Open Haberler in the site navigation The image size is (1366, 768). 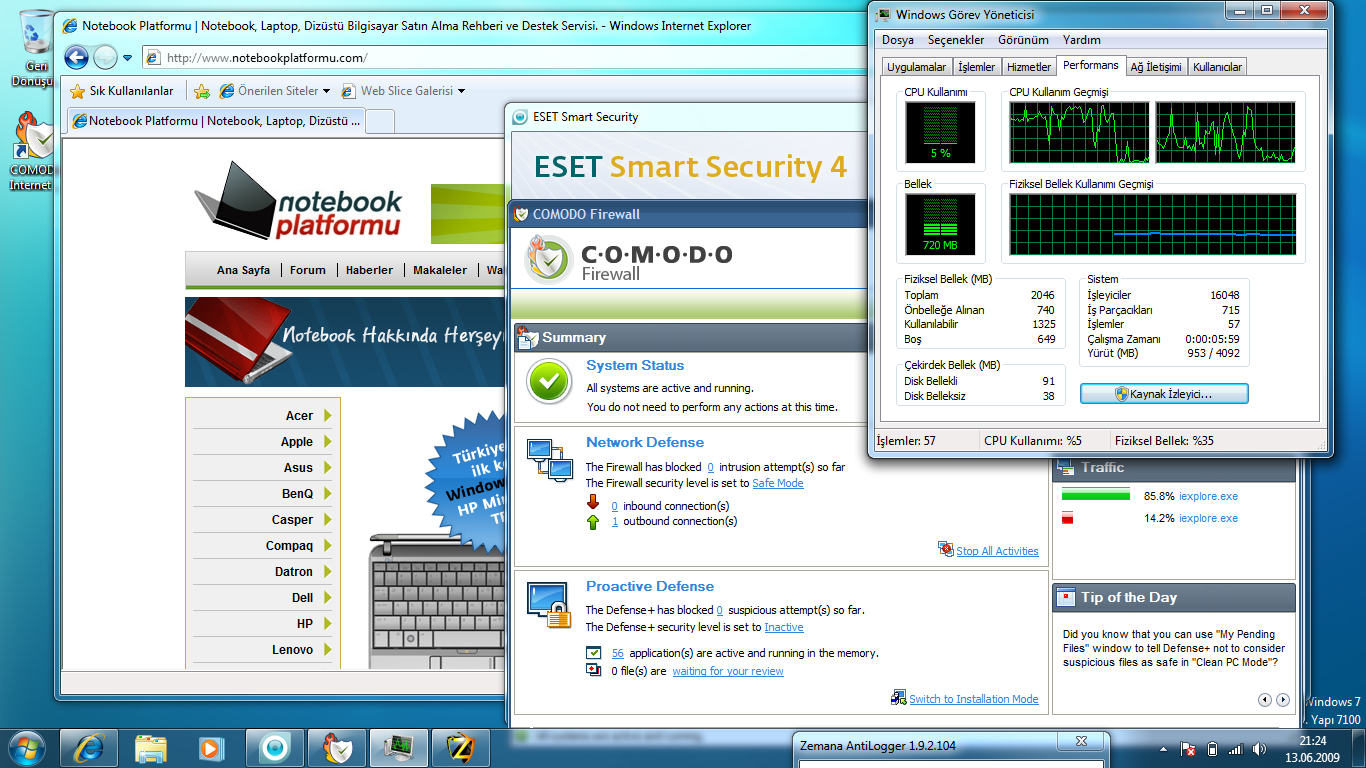[x=369, y=270]
